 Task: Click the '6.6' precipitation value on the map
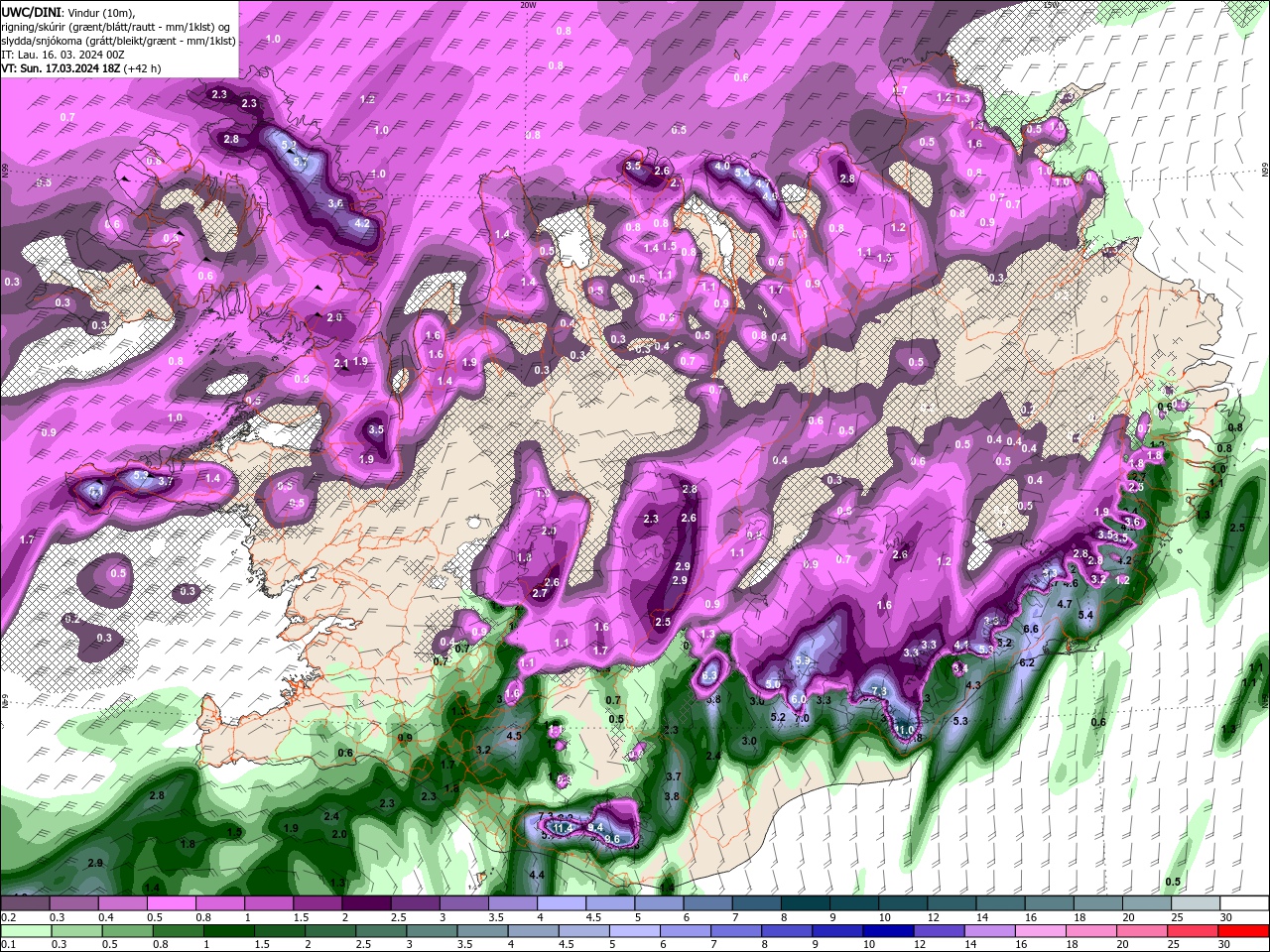(1031, 629)
